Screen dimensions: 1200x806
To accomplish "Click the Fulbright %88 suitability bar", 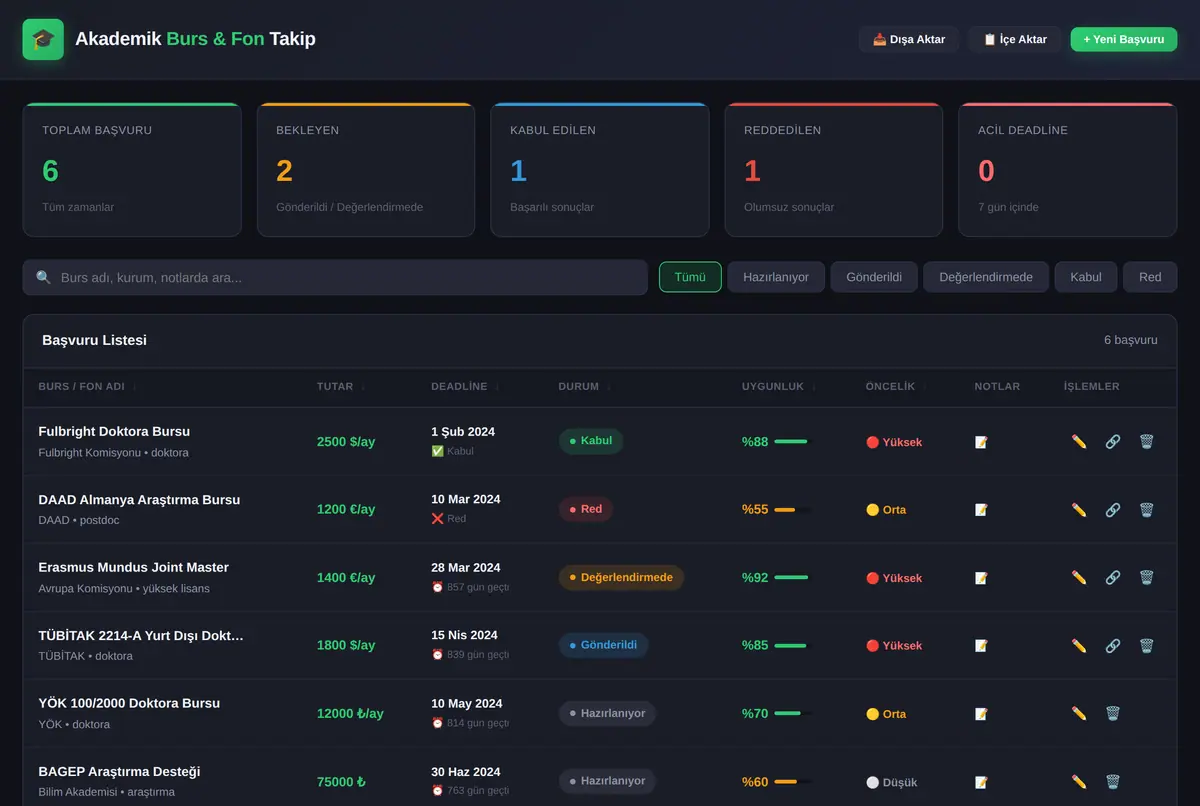I will pyautogui.click(x=790, y=441).
